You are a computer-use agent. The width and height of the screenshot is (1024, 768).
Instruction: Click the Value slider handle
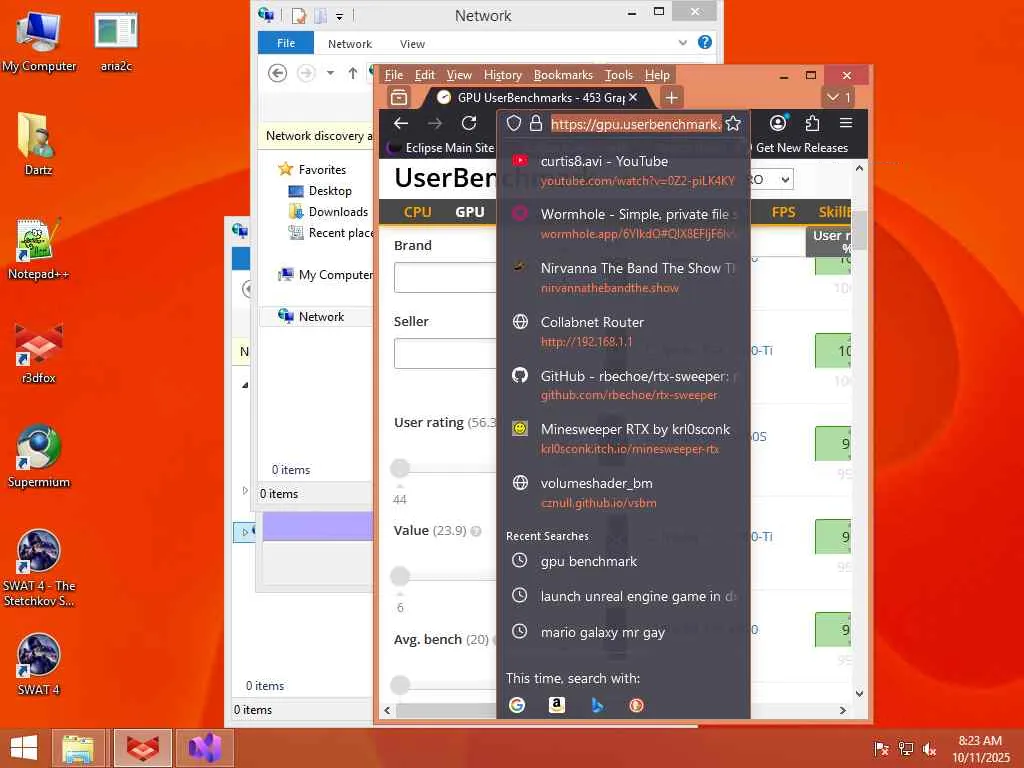point(400,576)
